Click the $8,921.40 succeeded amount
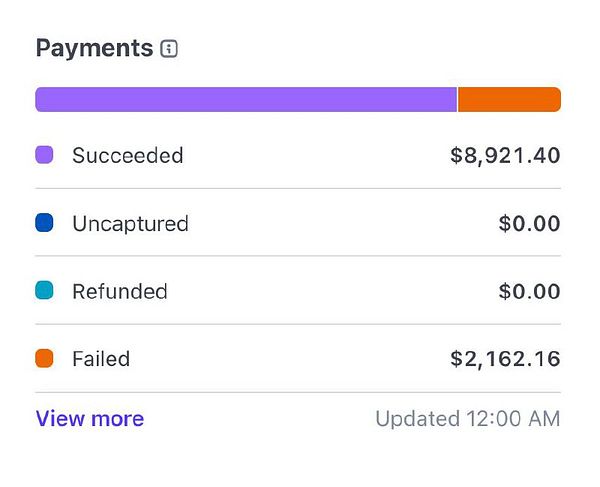 (505, 155)
